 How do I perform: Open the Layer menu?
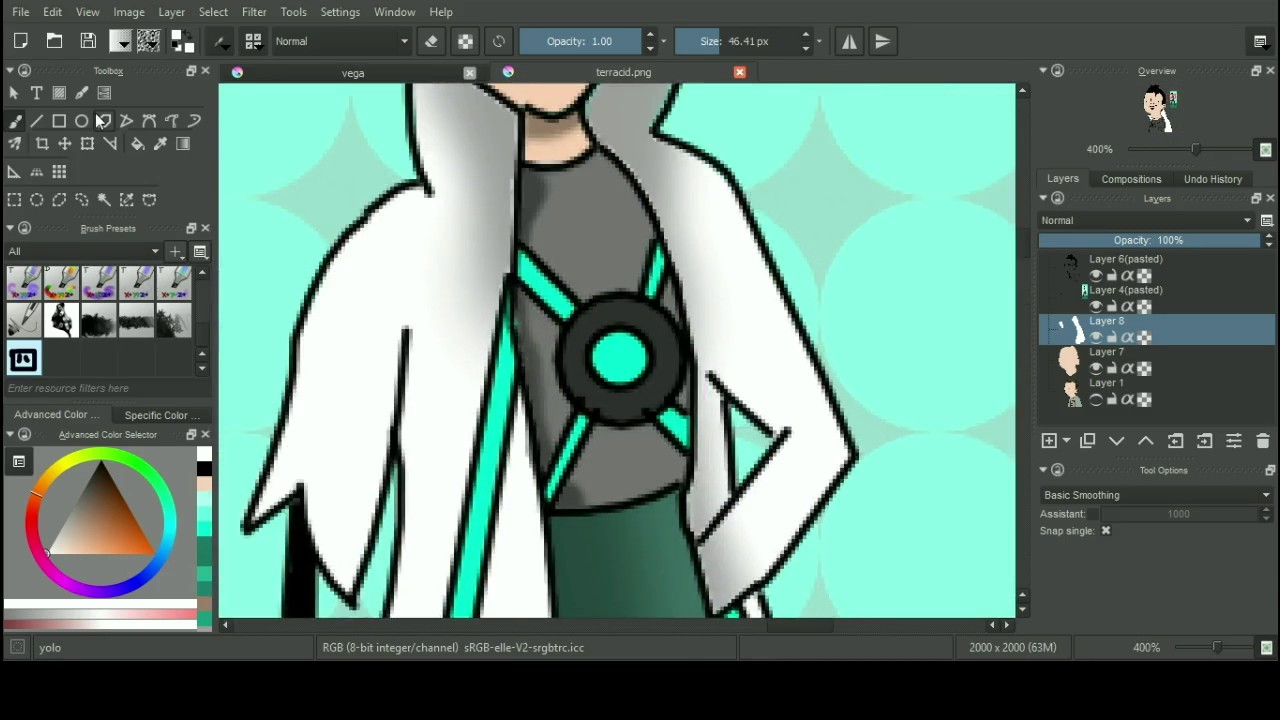[172, 12]
